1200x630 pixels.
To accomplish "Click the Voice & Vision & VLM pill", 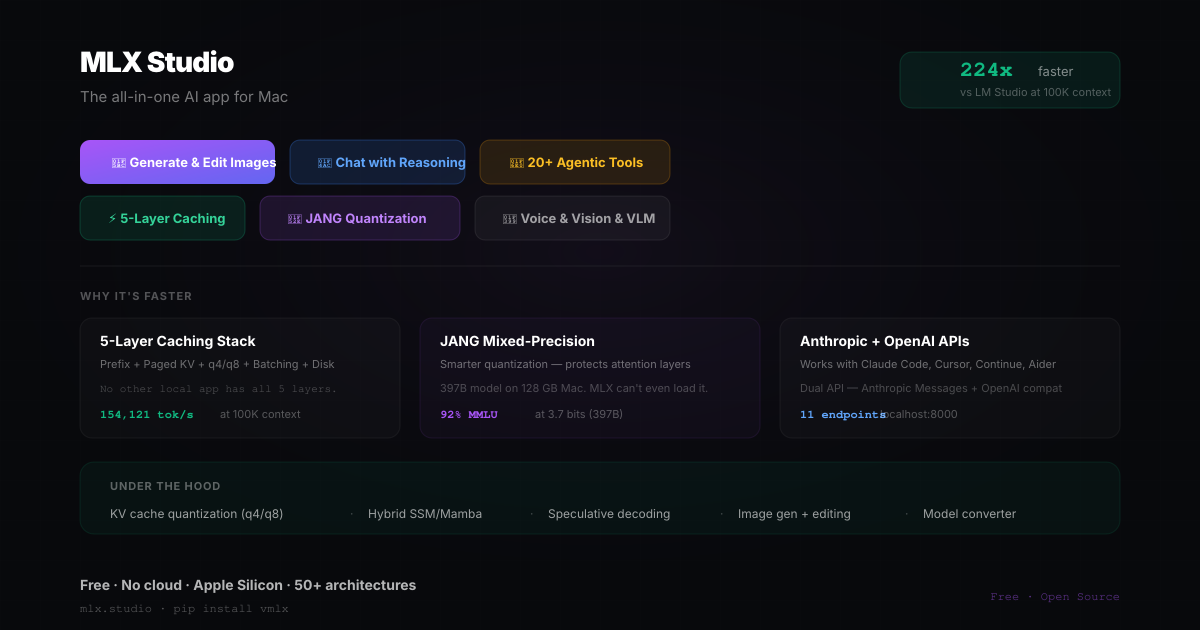I will point(572,218).
